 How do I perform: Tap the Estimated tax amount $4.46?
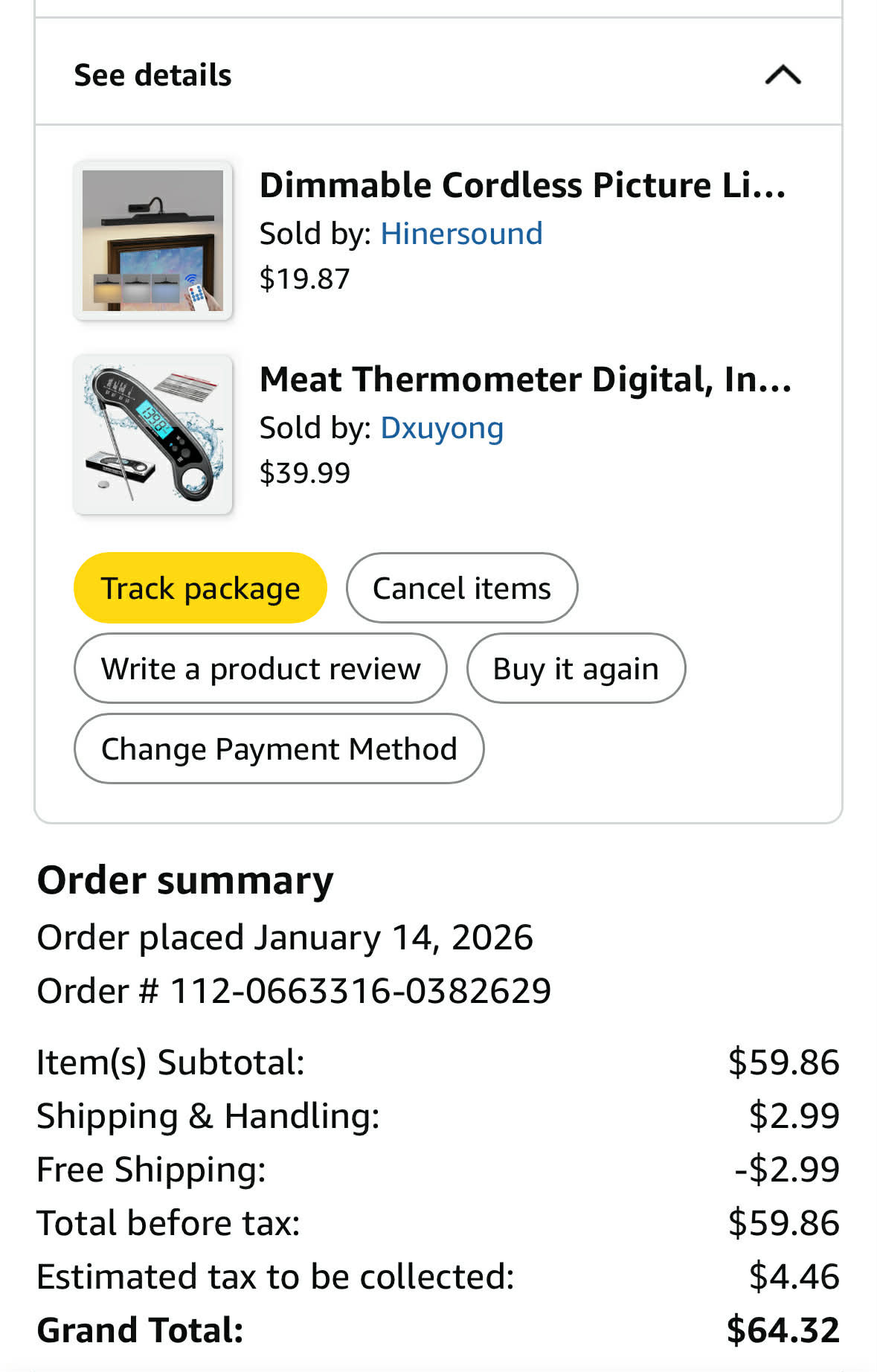[794, 1276]
